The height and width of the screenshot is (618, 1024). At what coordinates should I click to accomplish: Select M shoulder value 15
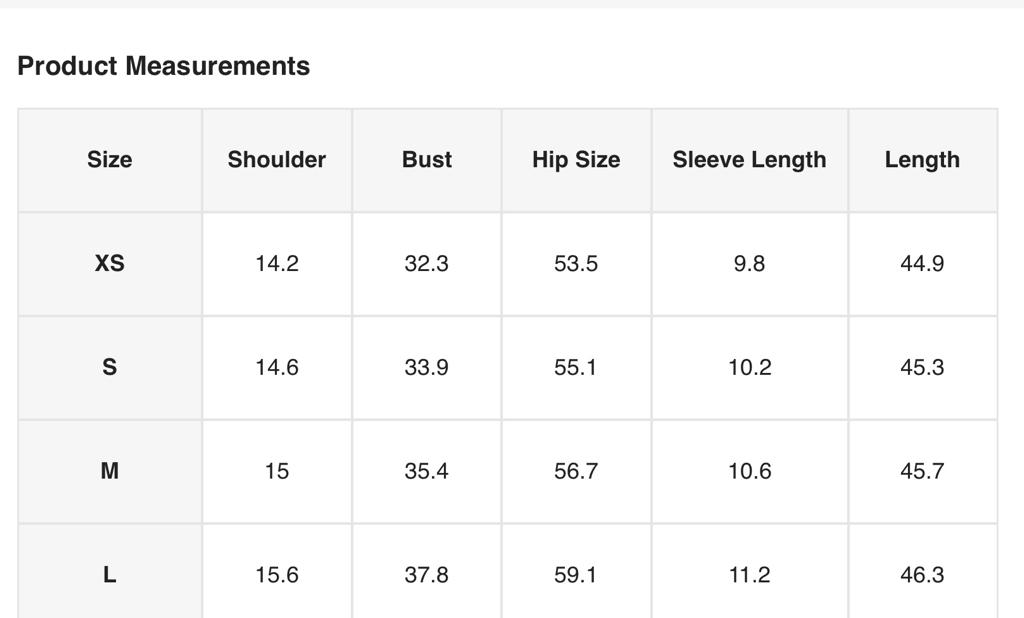(277, 471)
